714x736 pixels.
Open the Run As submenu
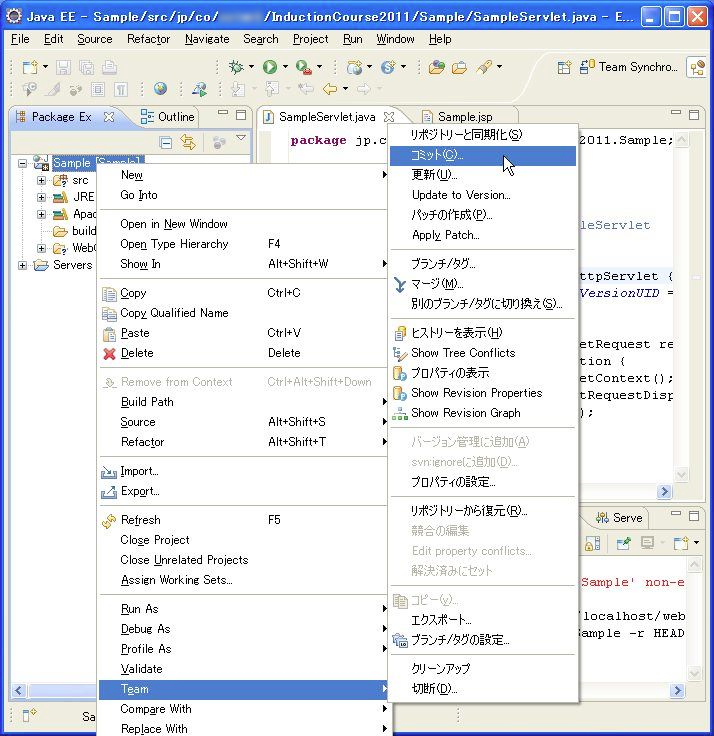(244, 609)
